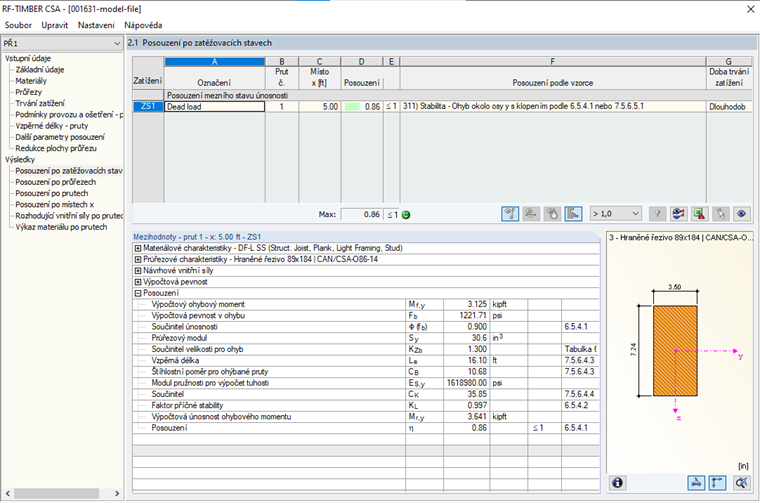Toggle result diagrams color scale icon
760x503 pixels.
point(573,214)
